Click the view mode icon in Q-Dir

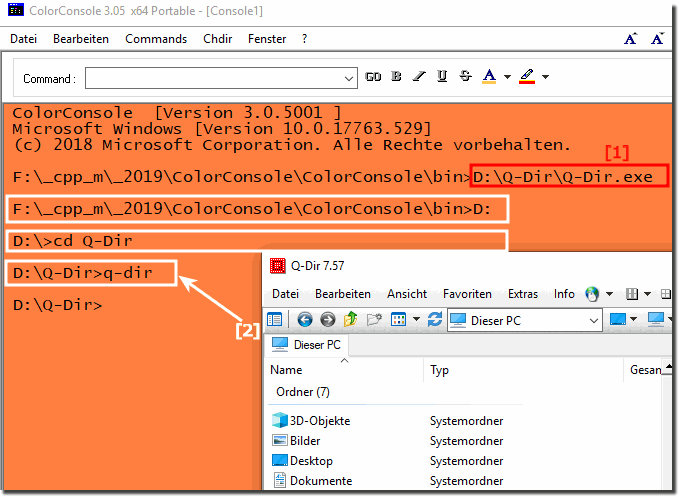point(398,320)
